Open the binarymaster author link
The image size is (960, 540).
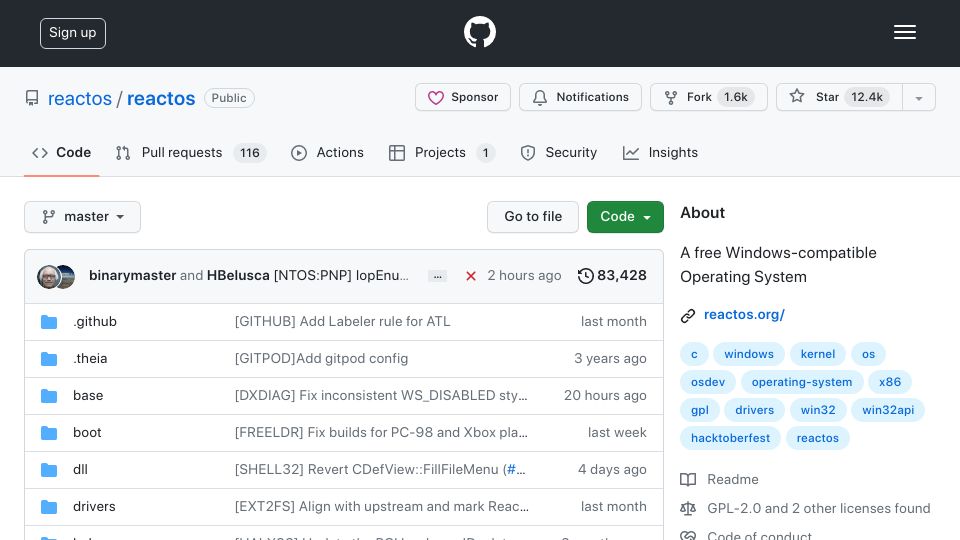[132, 276]
